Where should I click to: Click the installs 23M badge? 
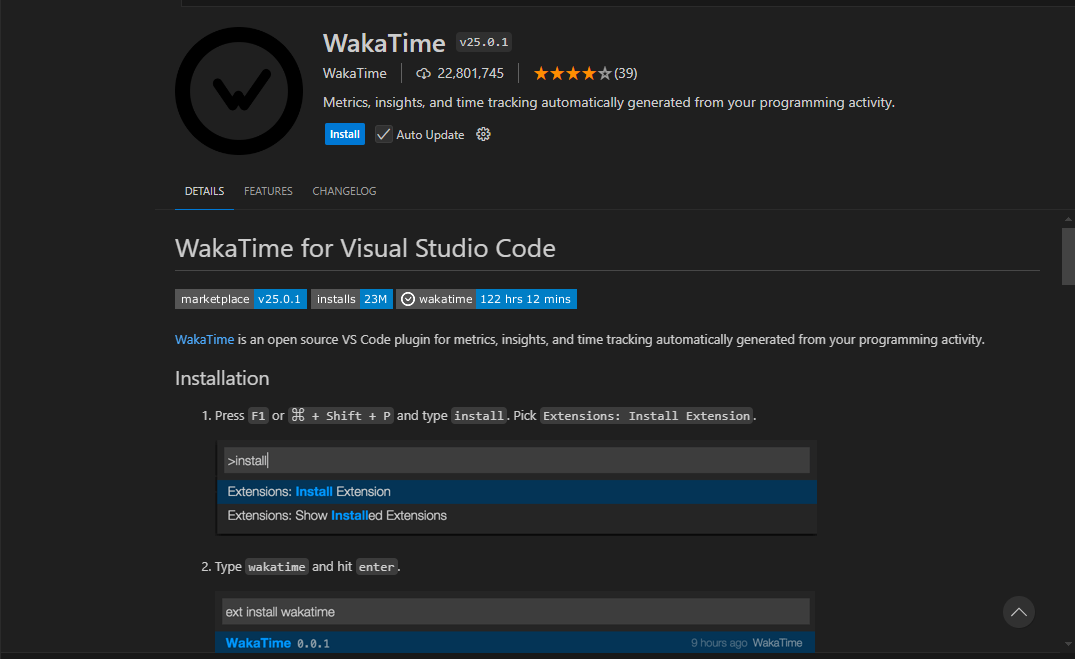point(352,299)
